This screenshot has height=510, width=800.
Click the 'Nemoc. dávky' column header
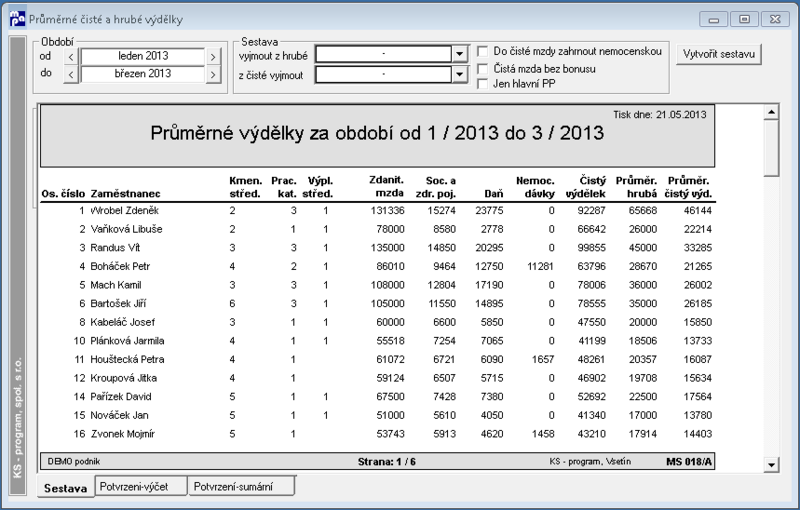tap(535, 187)
